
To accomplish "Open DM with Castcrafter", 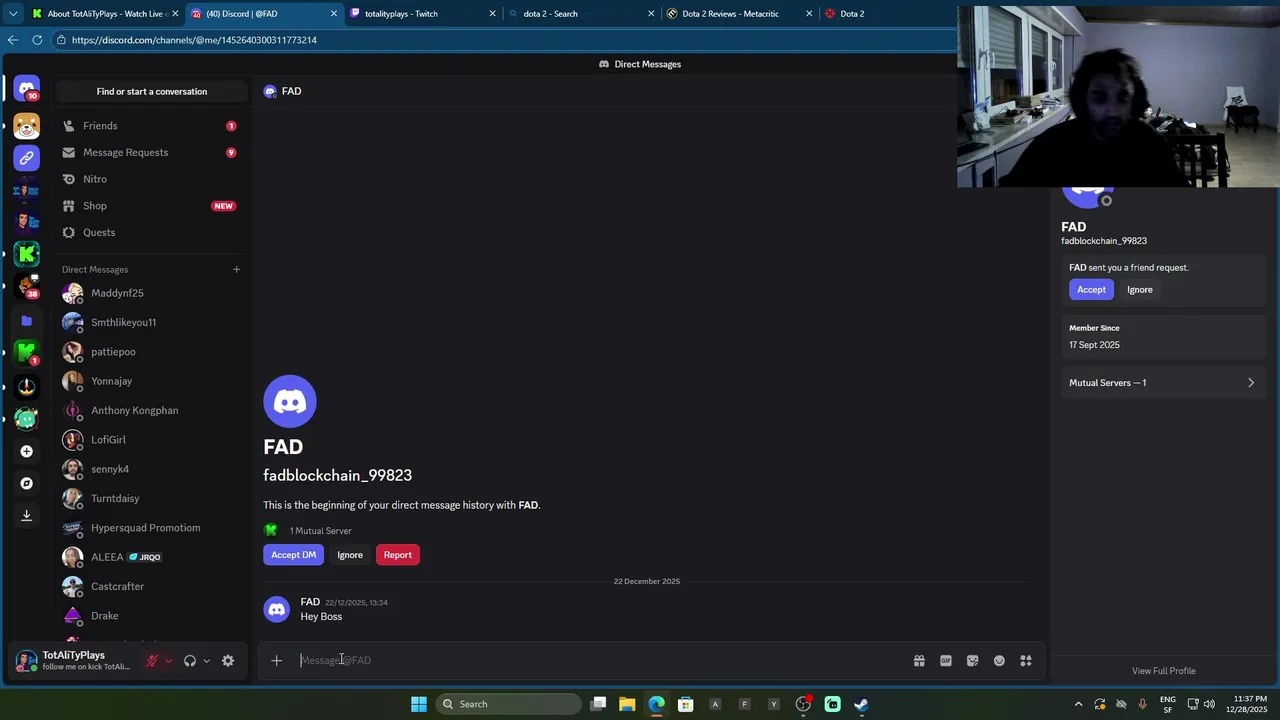I will pos(152,586).
